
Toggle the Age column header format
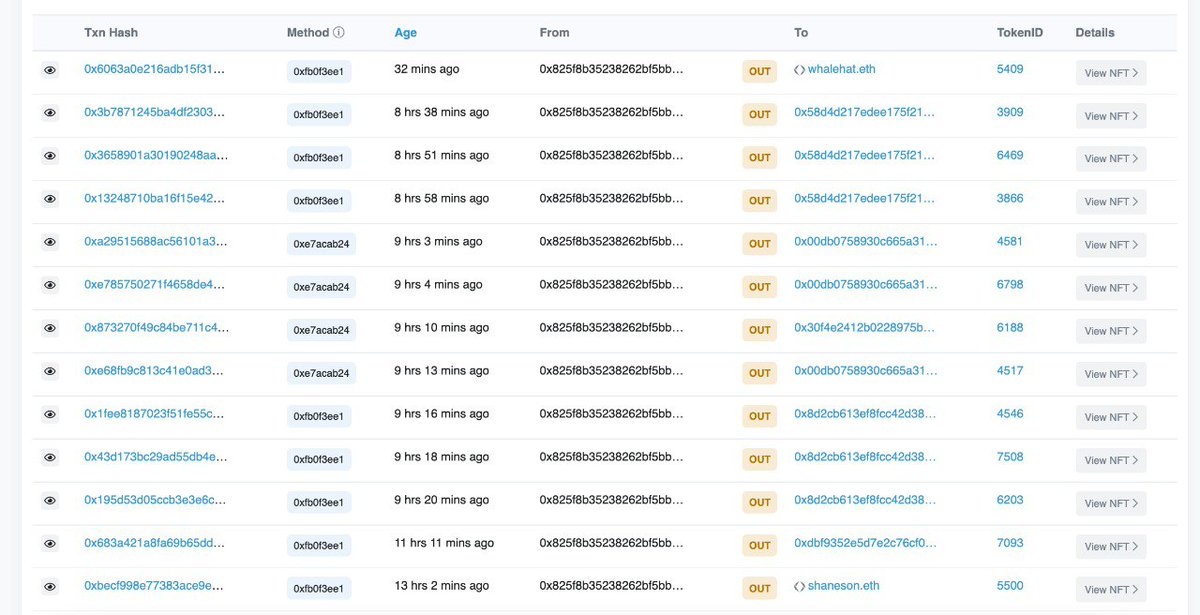405,33
